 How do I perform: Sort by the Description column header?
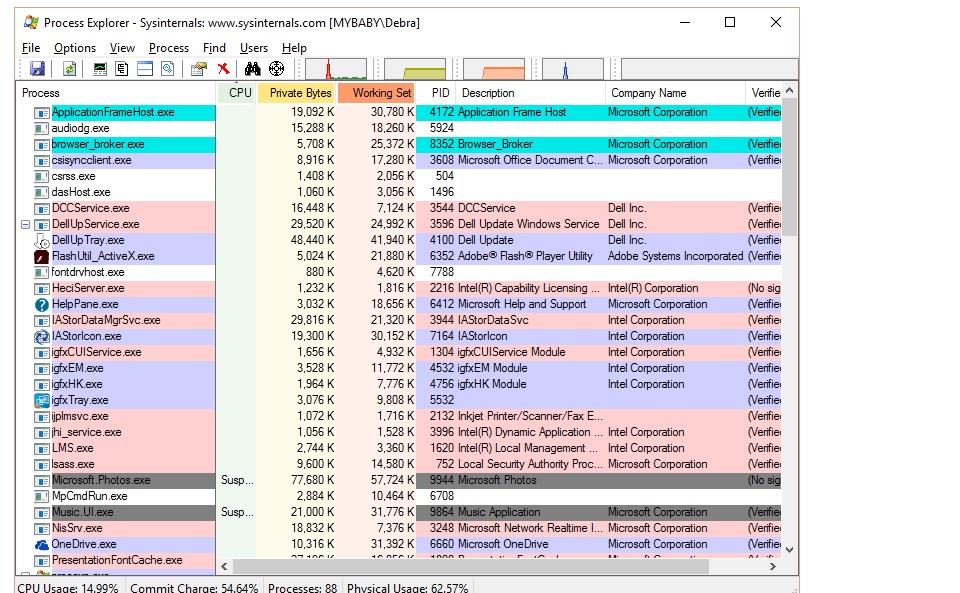point(530,93)
